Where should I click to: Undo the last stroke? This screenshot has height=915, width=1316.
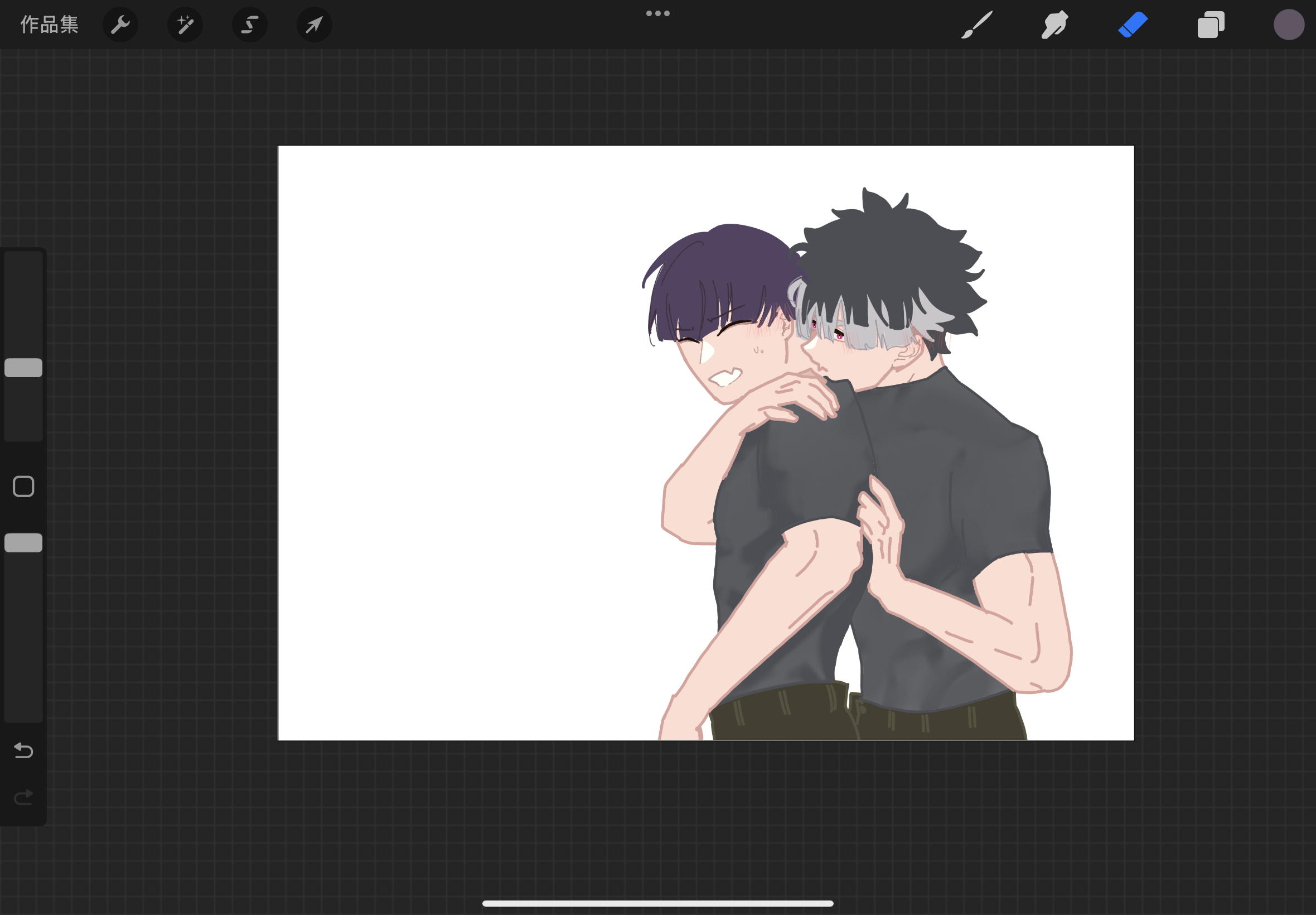coord(23,750)
